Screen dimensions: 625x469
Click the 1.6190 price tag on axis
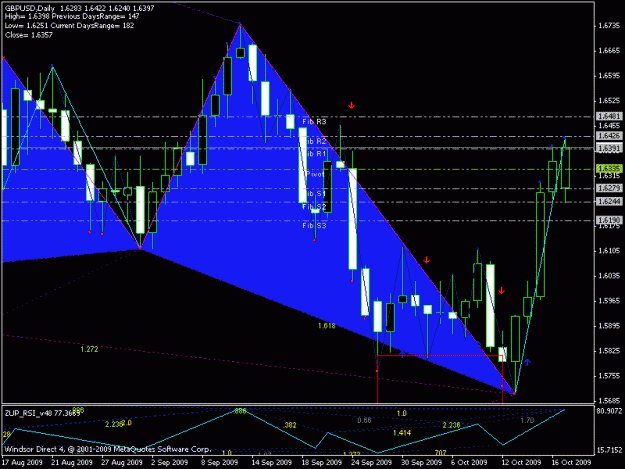pyautogui.click(x=609, y=220)
